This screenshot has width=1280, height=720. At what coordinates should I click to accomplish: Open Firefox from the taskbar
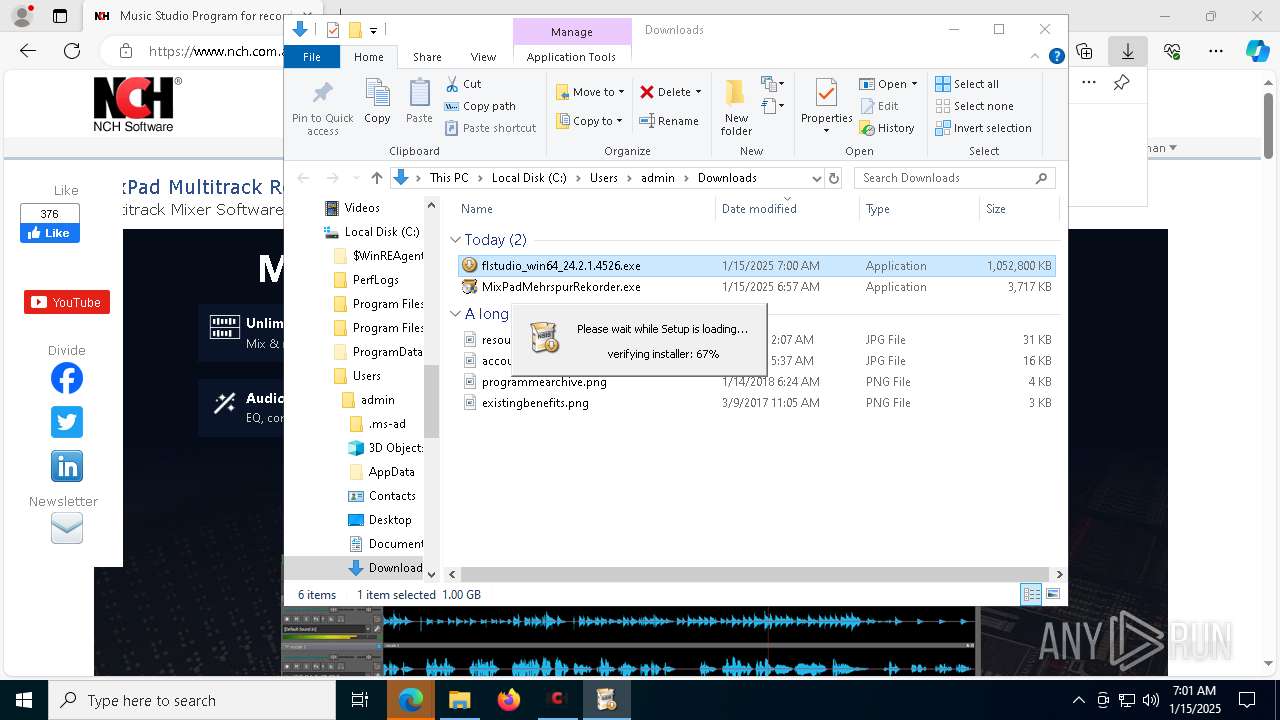(x=509, y=700)
